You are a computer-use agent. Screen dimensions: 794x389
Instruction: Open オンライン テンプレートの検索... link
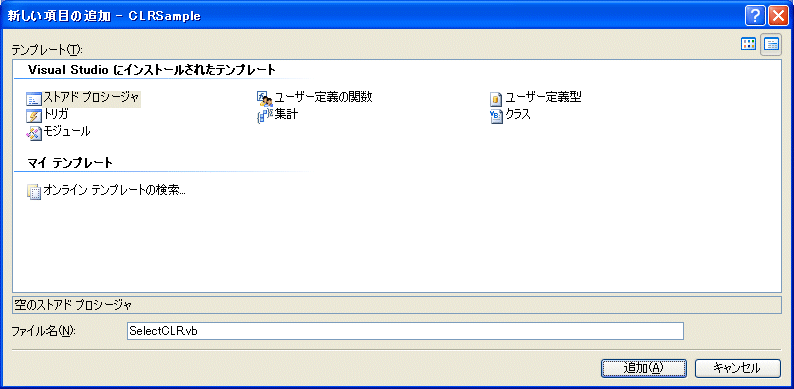(x=114, y=191)
